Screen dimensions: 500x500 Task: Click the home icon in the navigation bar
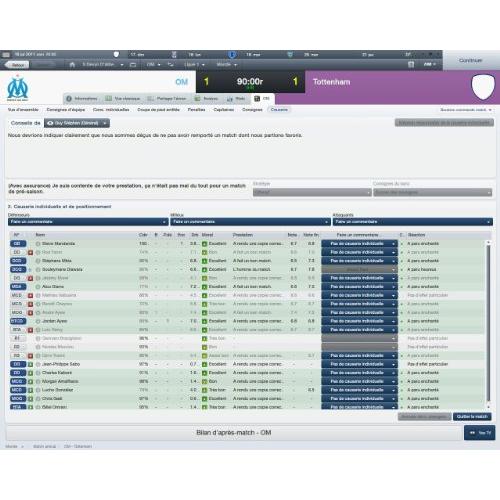click(72, 65)
